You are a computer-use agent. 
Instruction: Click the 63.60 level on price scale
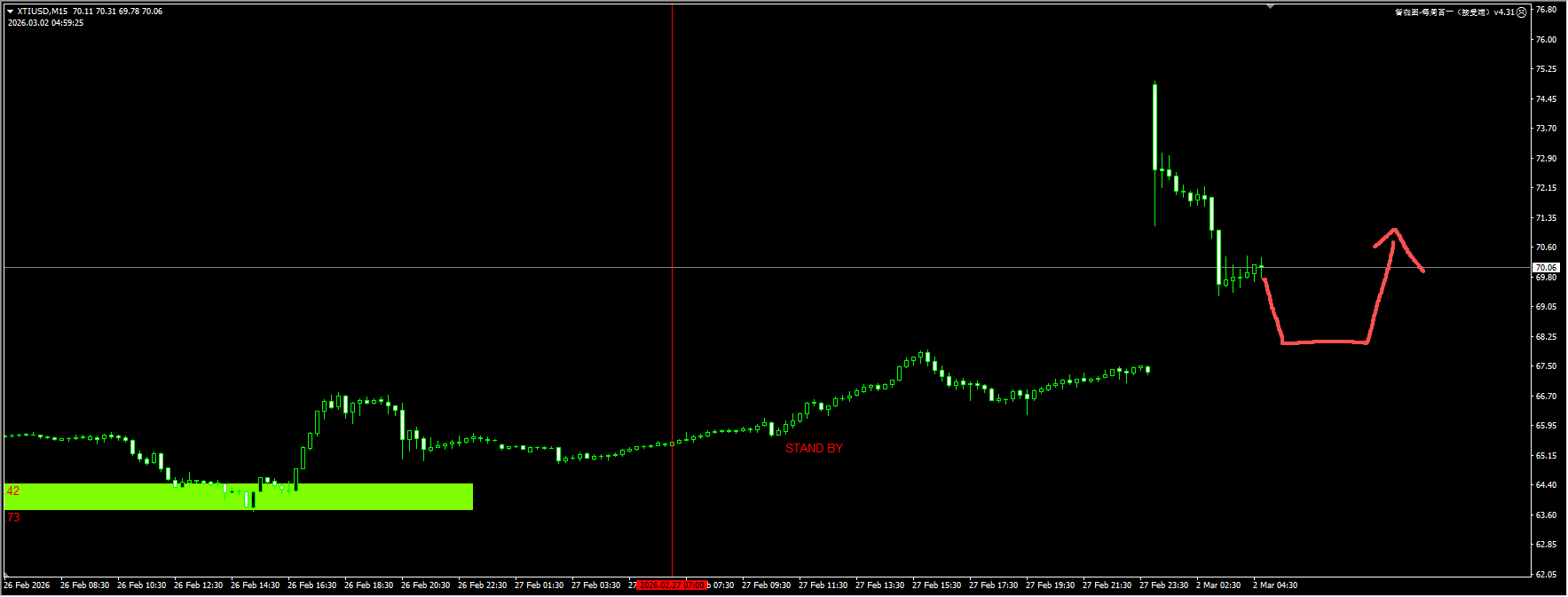[1546, 515]
